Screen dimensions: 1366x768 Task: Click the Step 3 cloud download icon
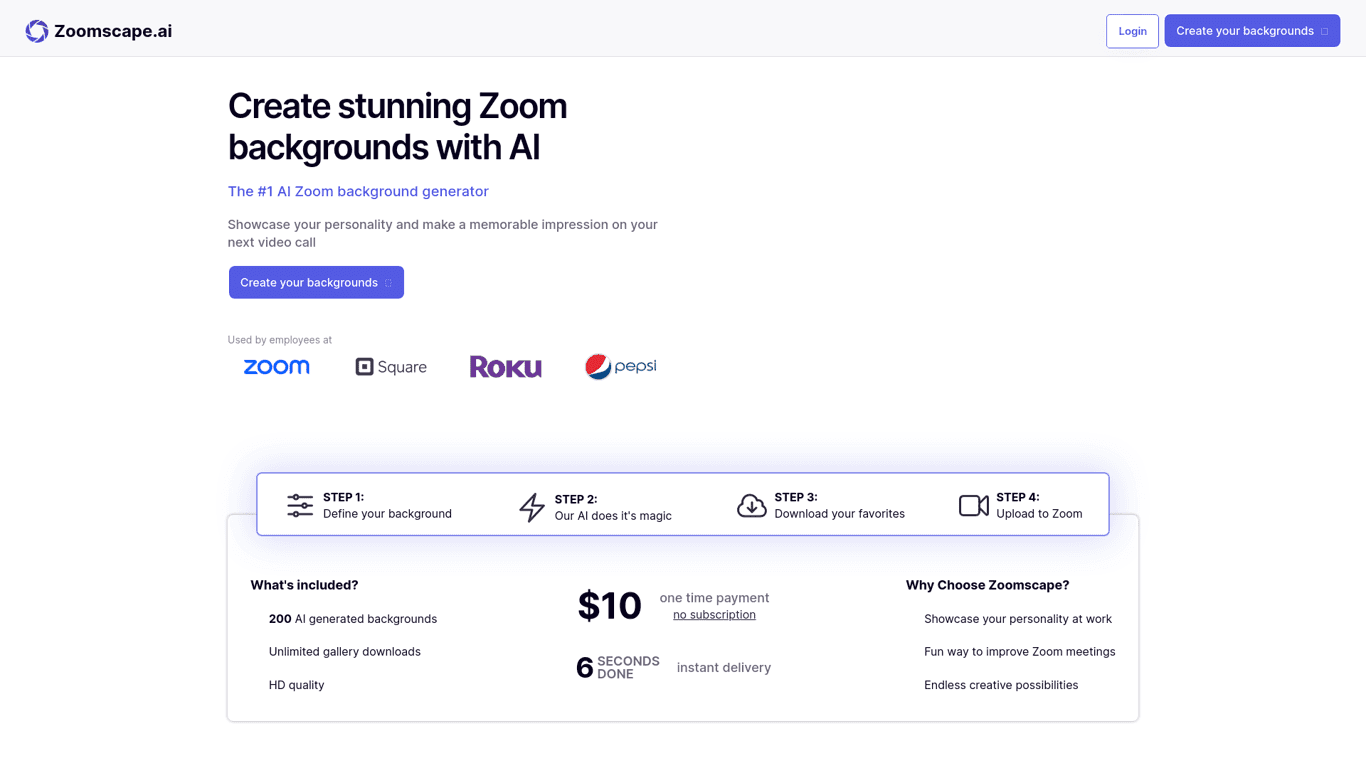(x=751, y=505)
